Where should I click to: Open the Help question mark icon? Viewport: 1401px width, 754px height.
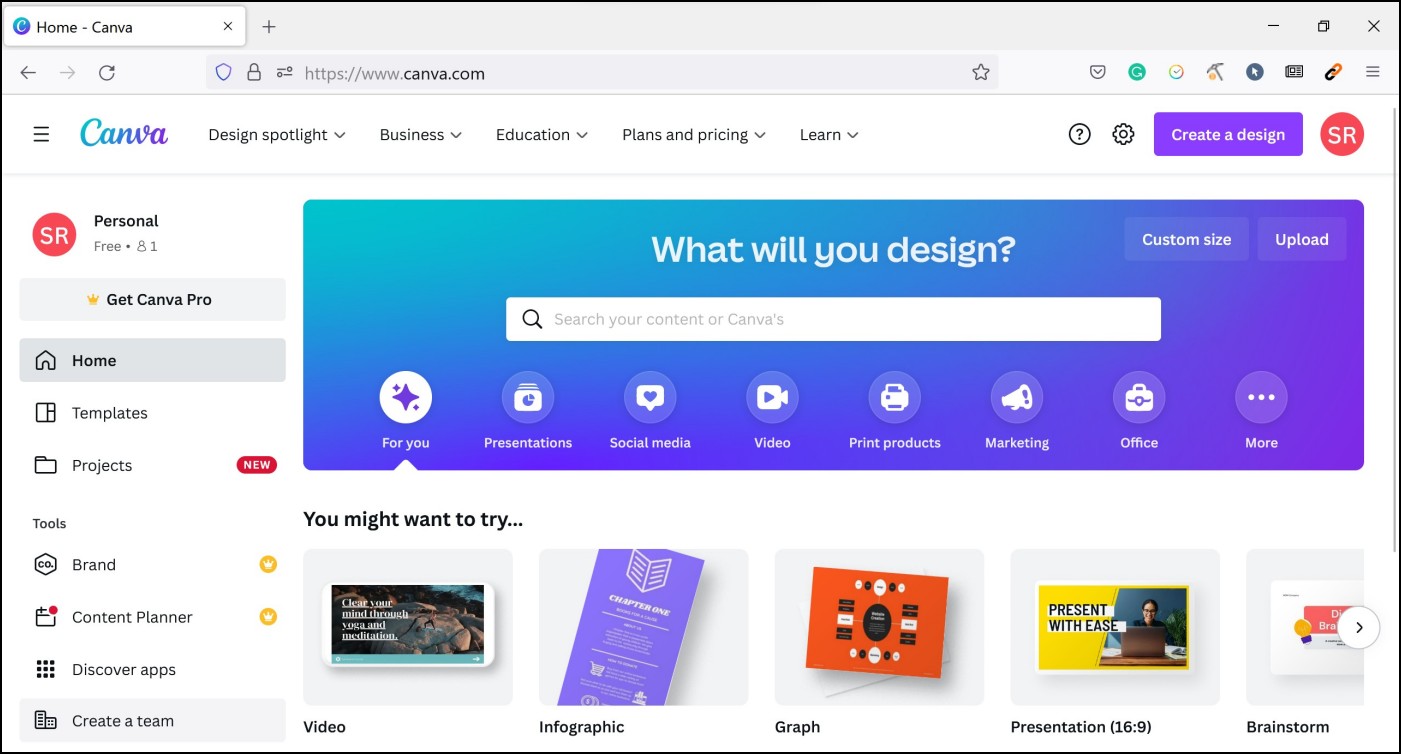coord(1079,134)
